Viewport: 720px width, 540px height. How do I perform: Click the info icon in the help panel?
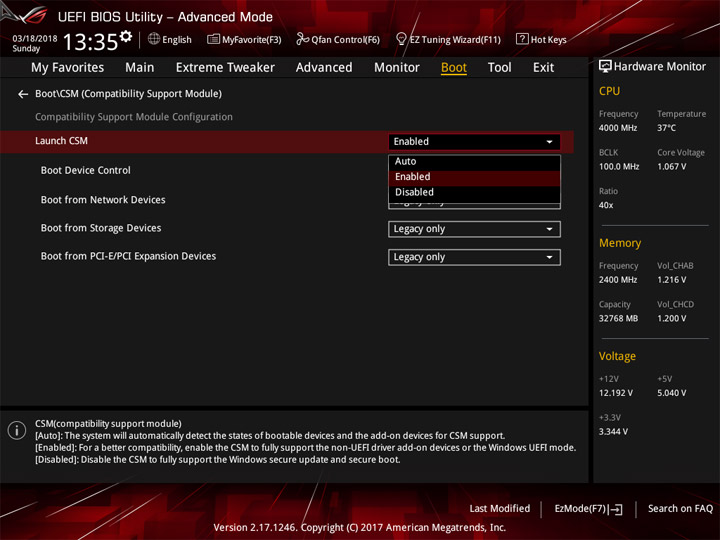click(17, 430)
